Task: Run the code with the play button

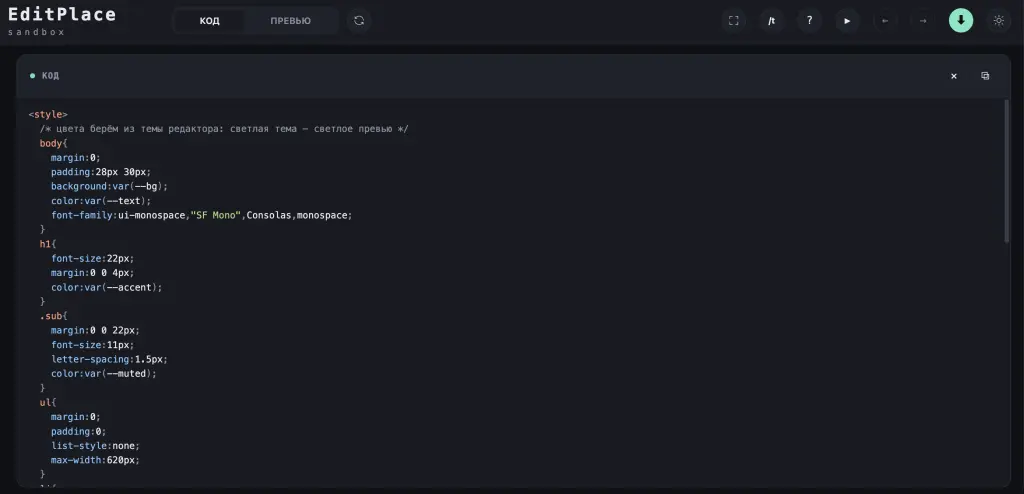Action: (847, 21)
